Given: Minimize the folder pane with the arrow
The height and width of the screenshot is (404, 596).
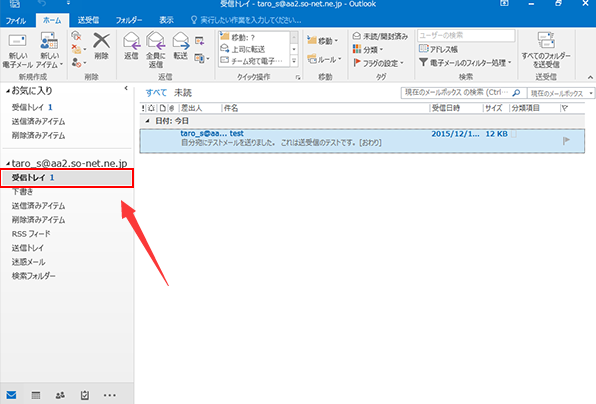Looking at the screenshot, I should 126,88.
